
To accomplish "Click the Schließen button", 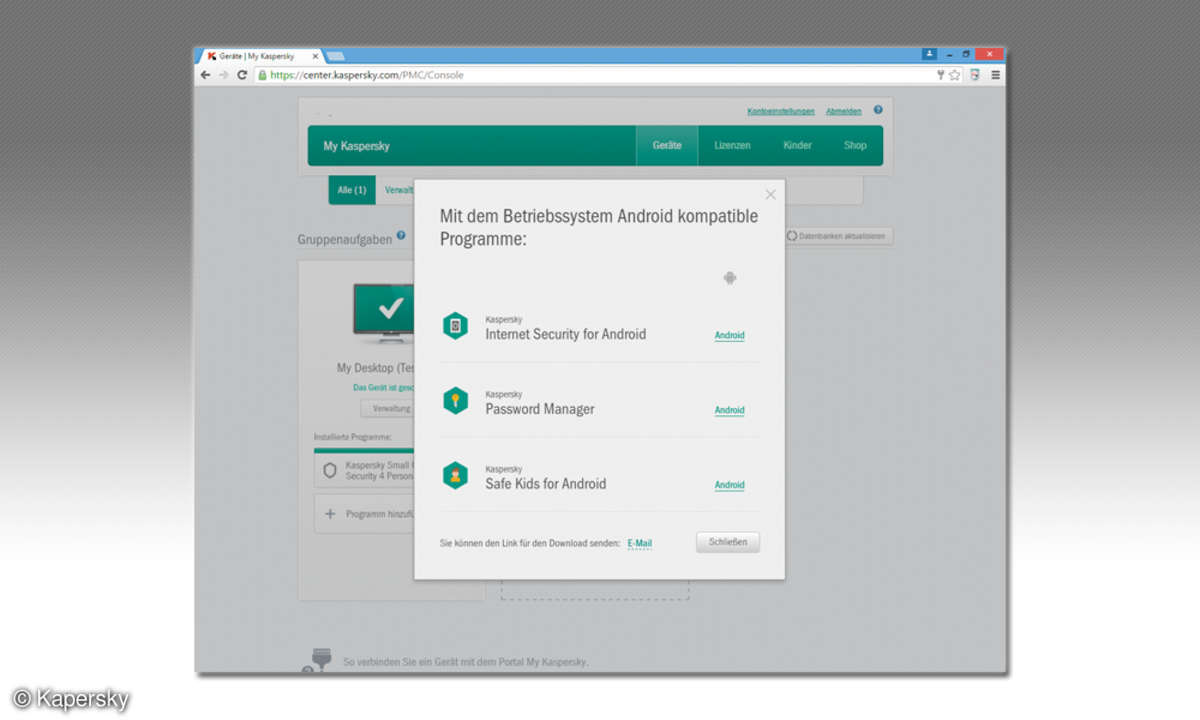I will pos(728,543).
